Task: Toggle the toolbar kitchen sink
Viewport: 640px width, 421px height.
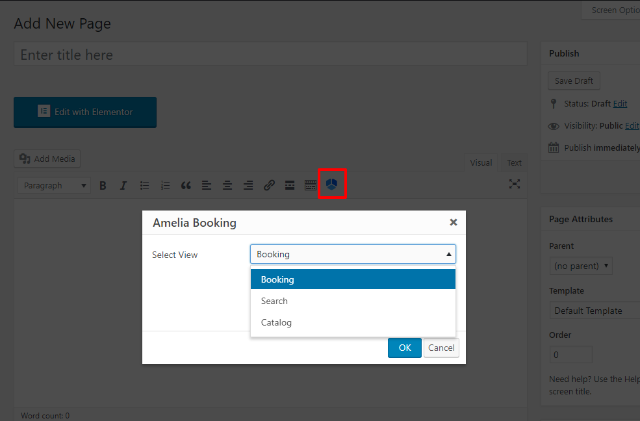Action: [311, 185]
